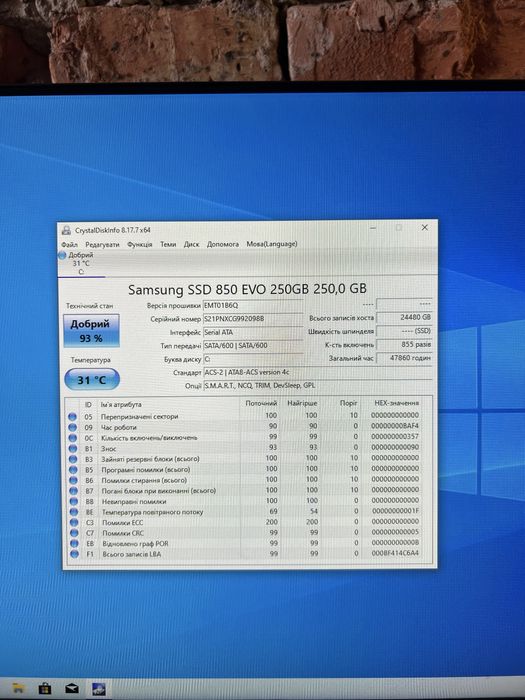Click the CrystalDiskInfo title bar app icon
Viewport: 525px width, 700px height.
67,230
